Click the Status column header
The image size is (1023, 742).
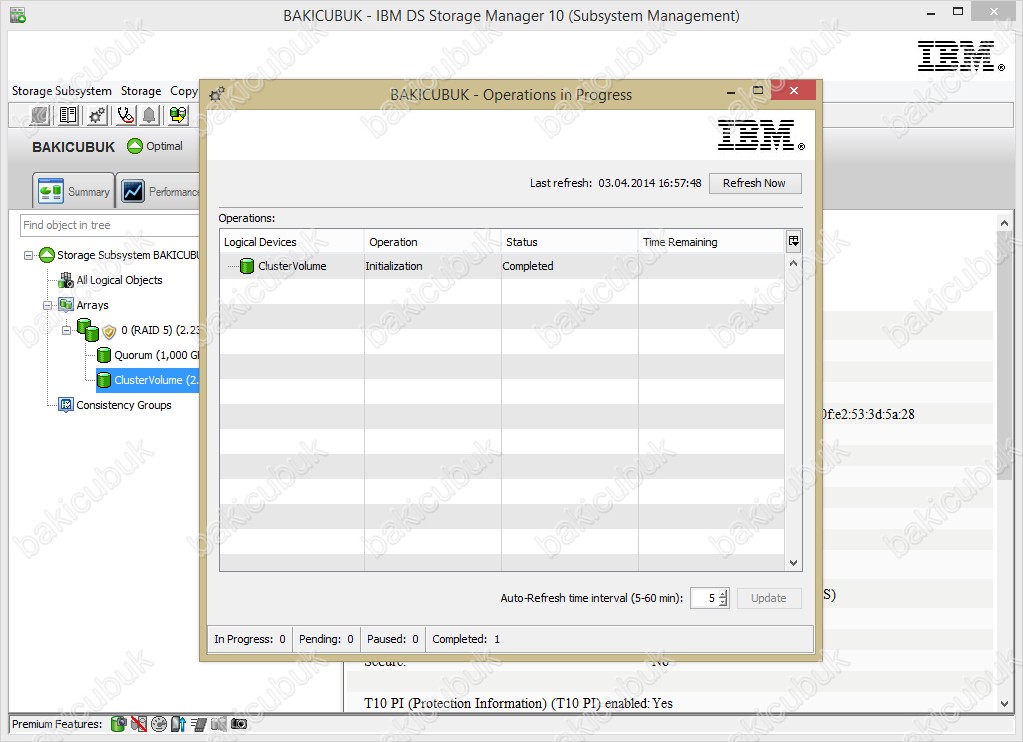tap(569, 241)
